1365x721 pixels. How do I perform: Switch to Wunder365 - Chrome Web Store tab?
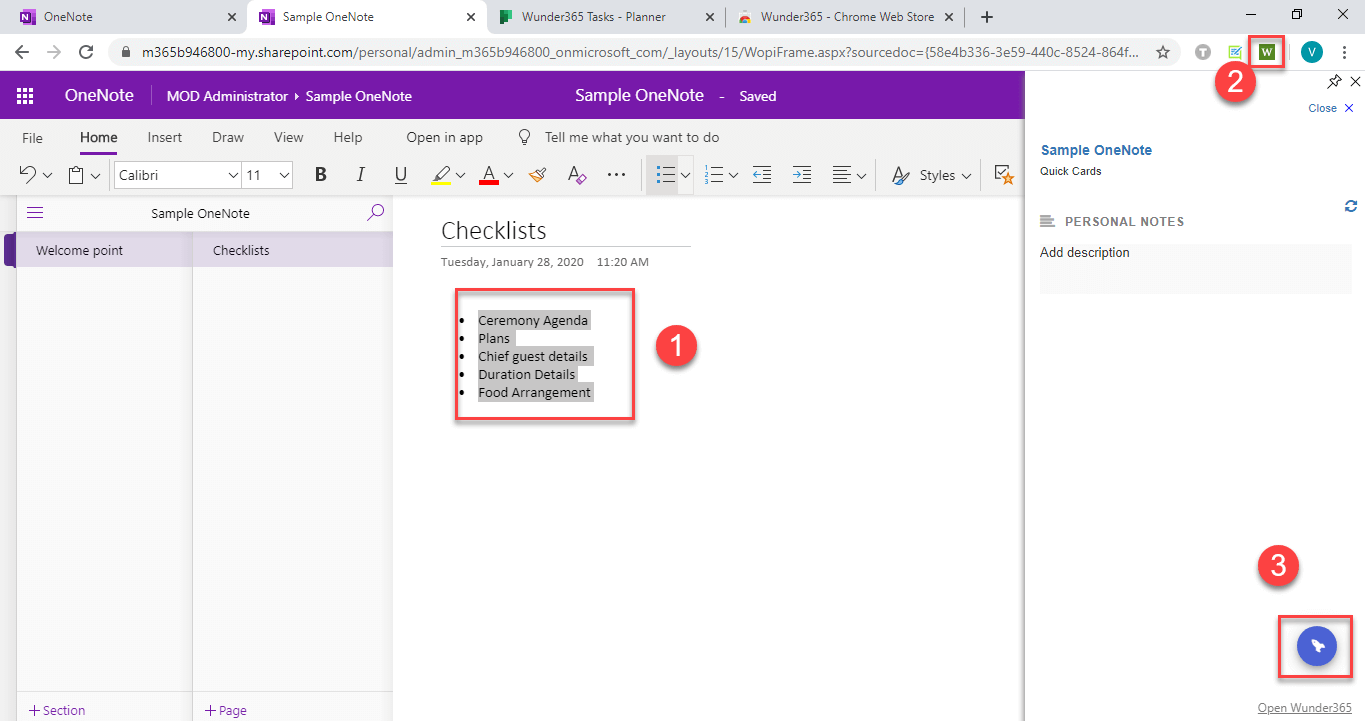[x=845, y=17]
